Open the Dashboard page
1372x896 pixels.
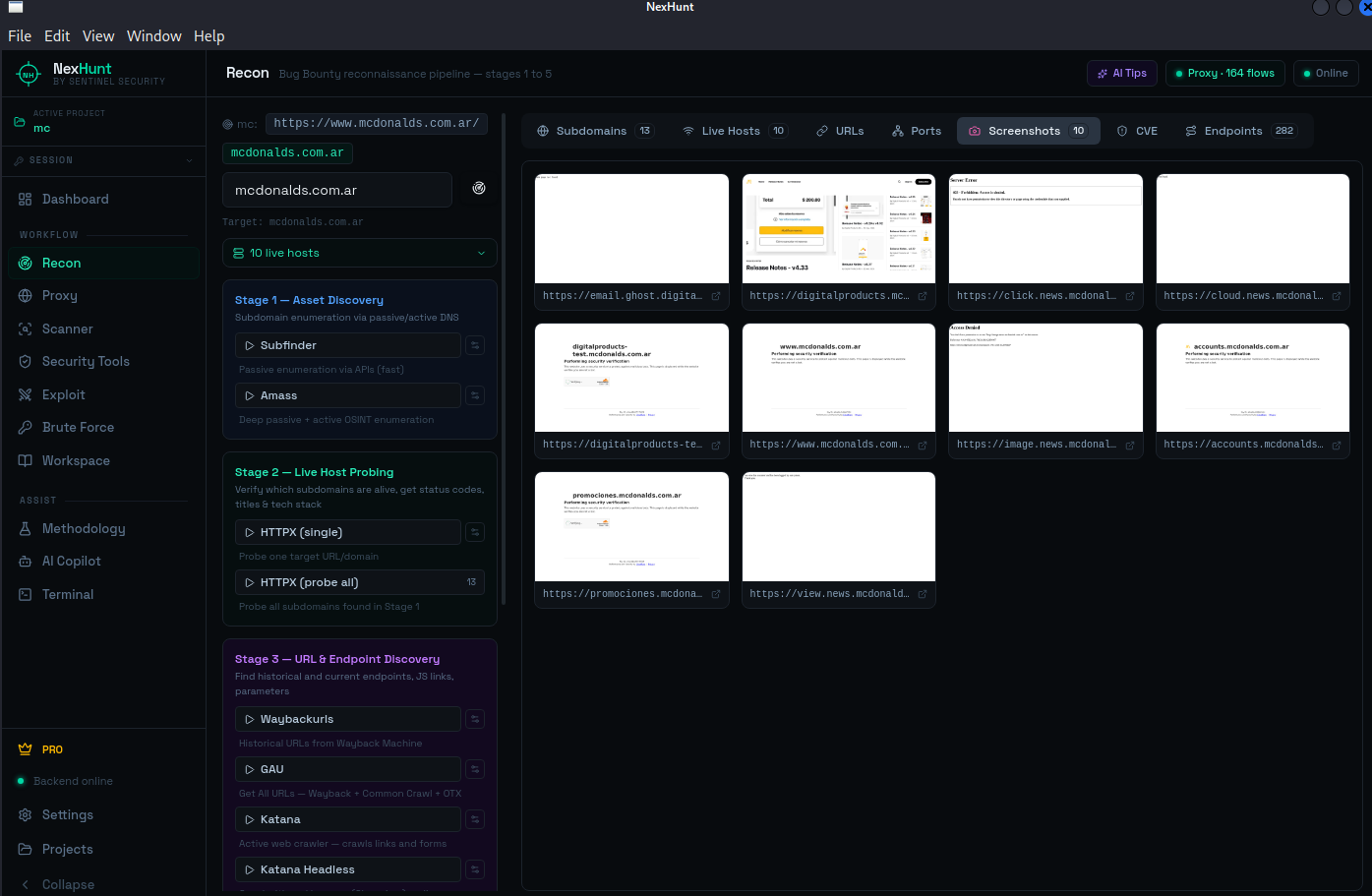pos(103,199)
